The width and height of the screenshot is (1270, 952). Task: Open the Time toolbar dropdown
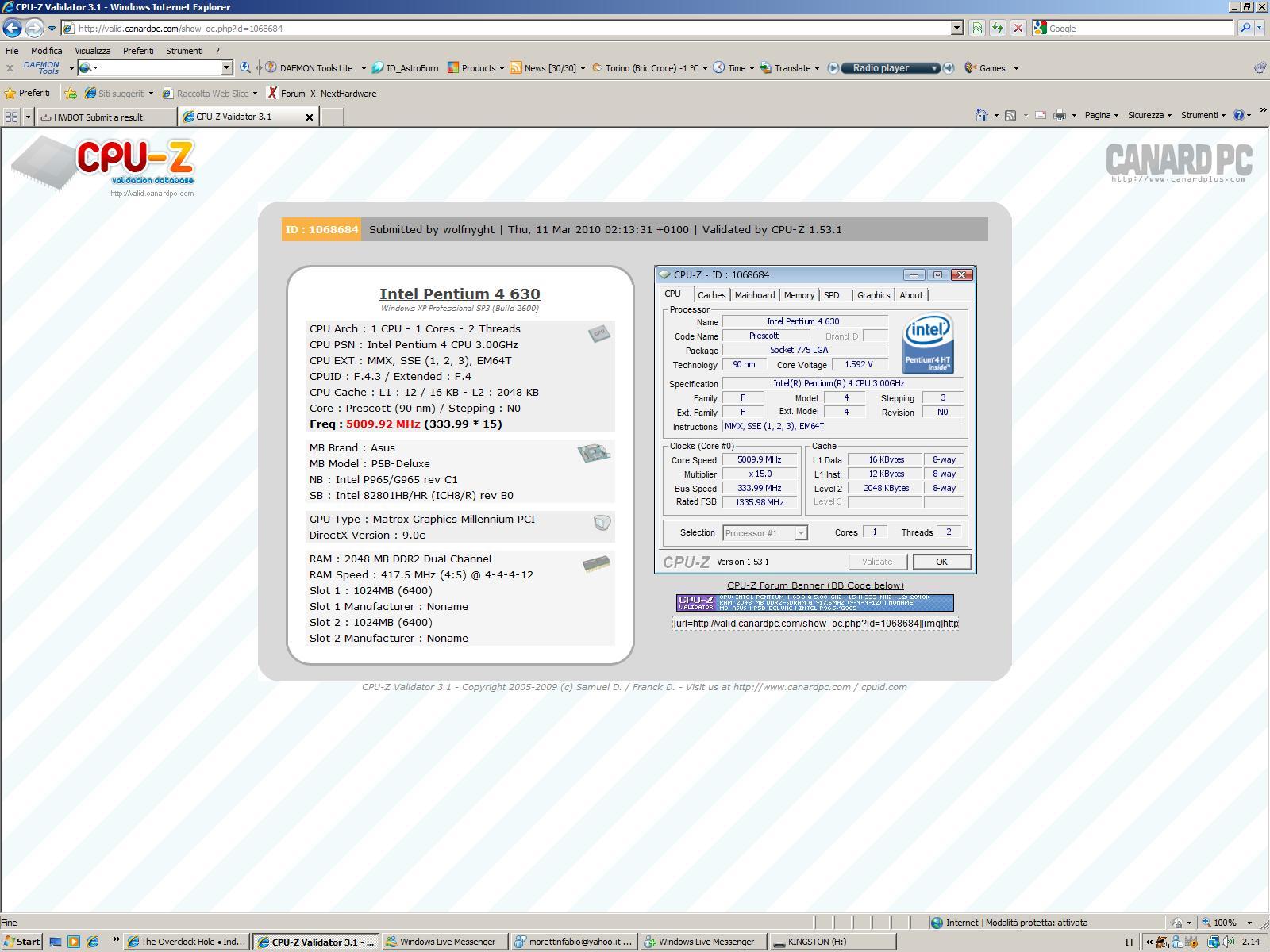(734, 68)
